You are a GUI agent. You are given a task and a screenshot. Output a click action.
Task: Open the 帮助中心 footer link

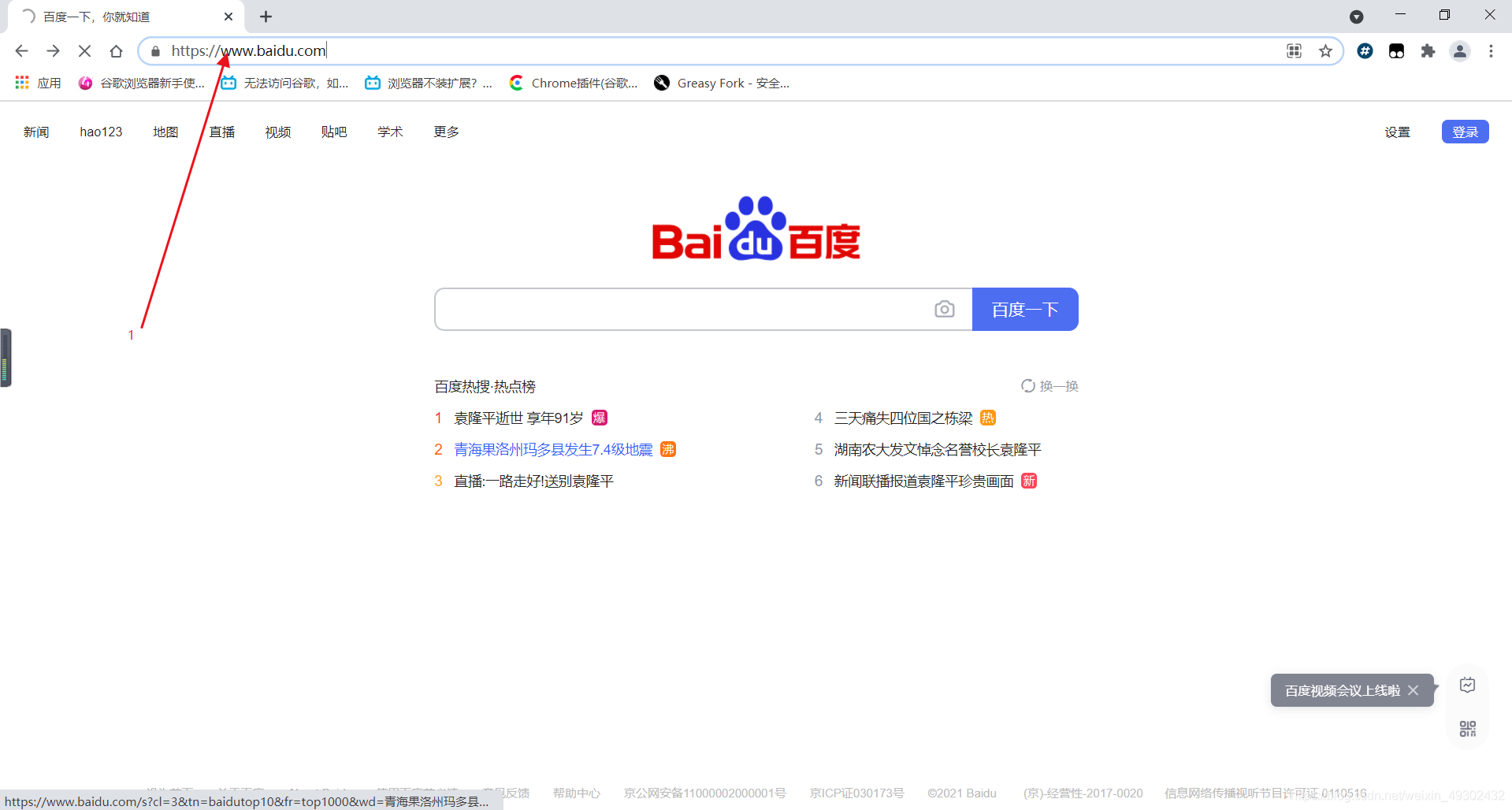[x=576, y=793]
